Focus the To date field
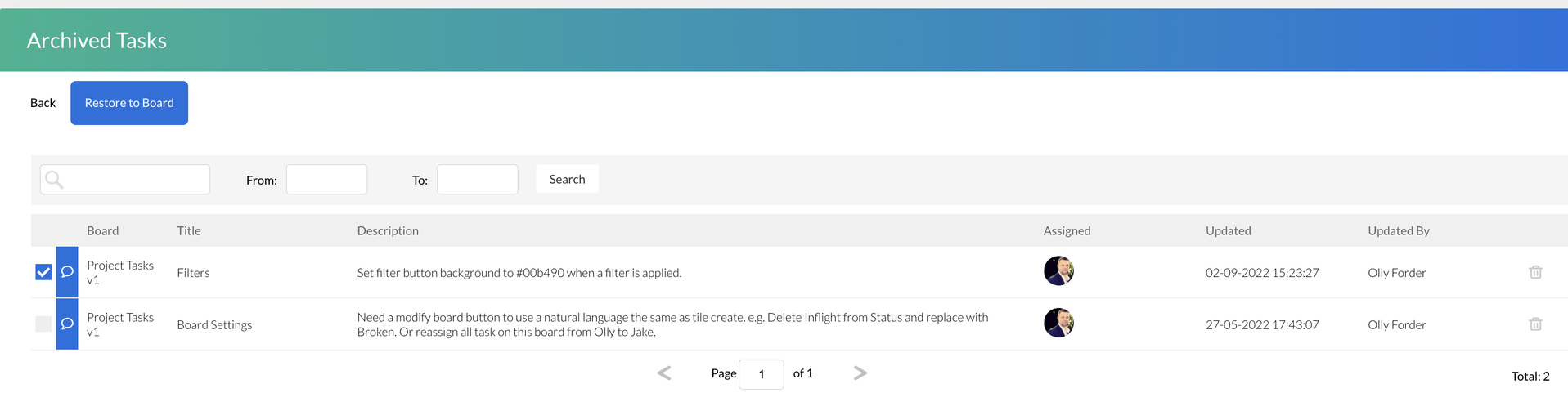 [x=477, y=180]
